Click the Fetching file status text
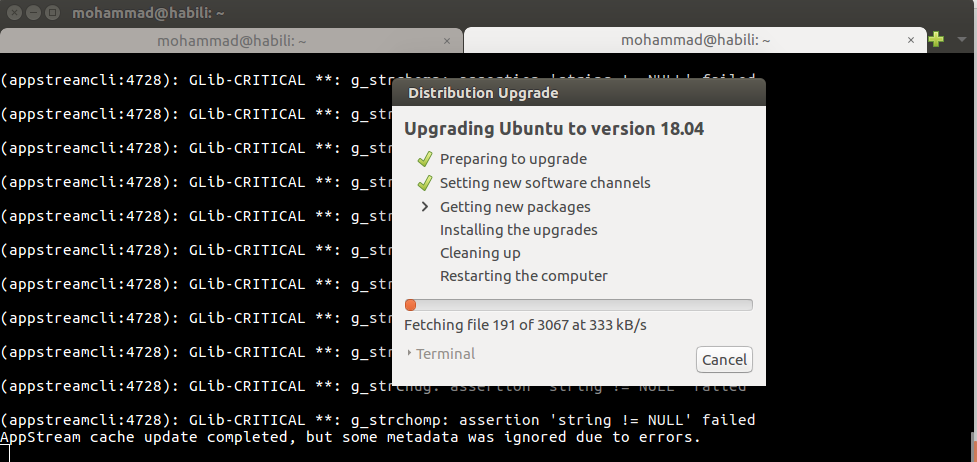 click(525, 325)
